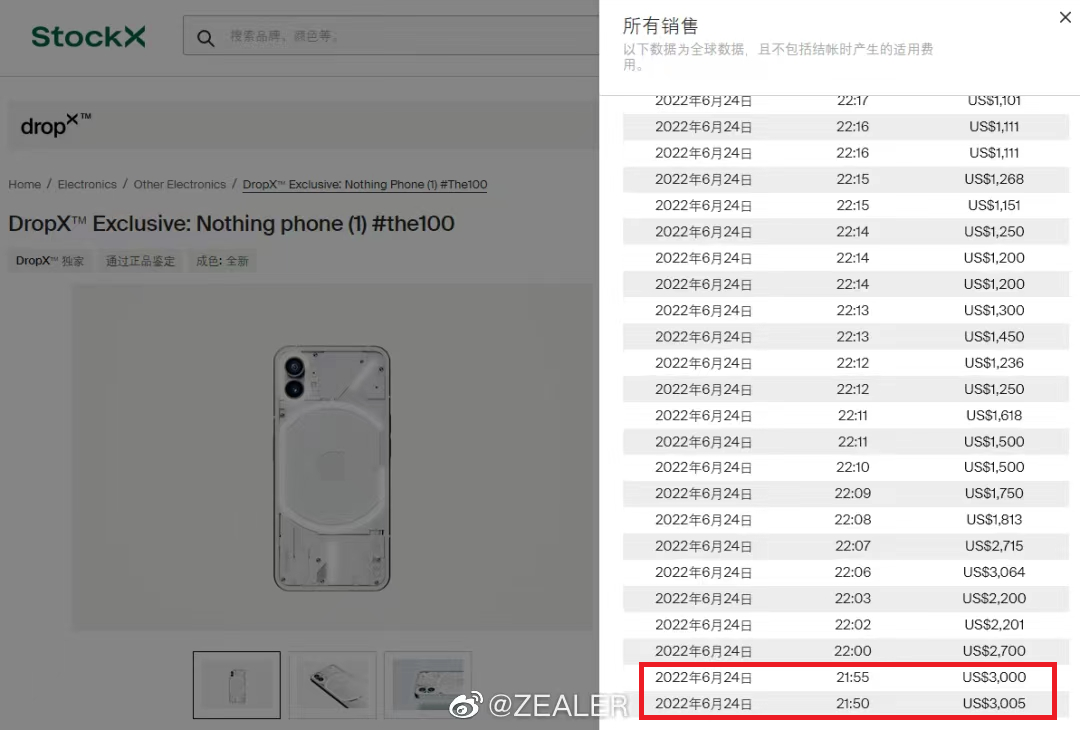Select the second angled phone thumbnail

tap(333, 685)
